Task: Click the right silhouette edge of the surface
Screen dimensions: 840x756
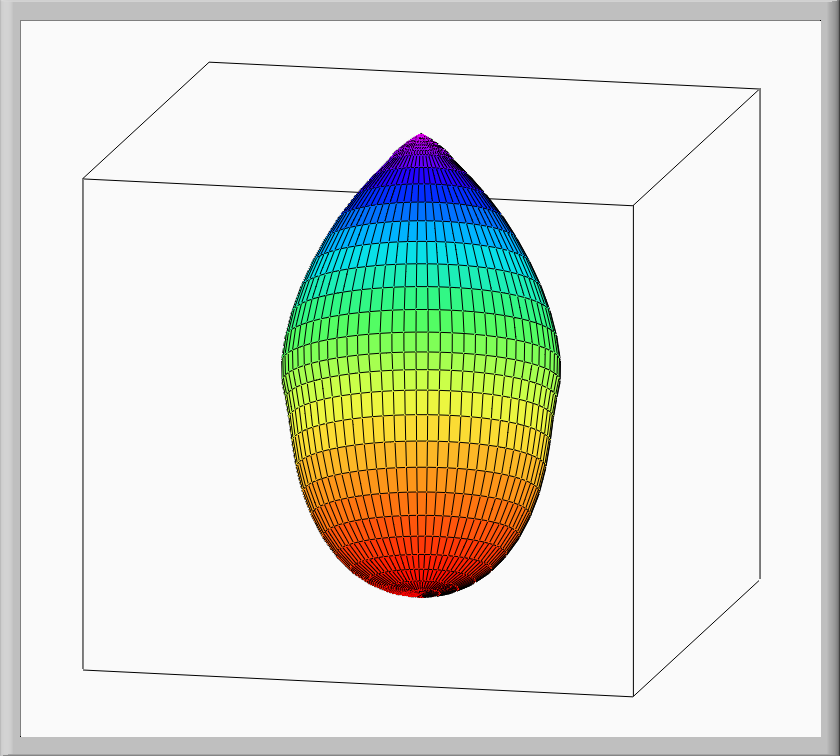Action: 559,360
